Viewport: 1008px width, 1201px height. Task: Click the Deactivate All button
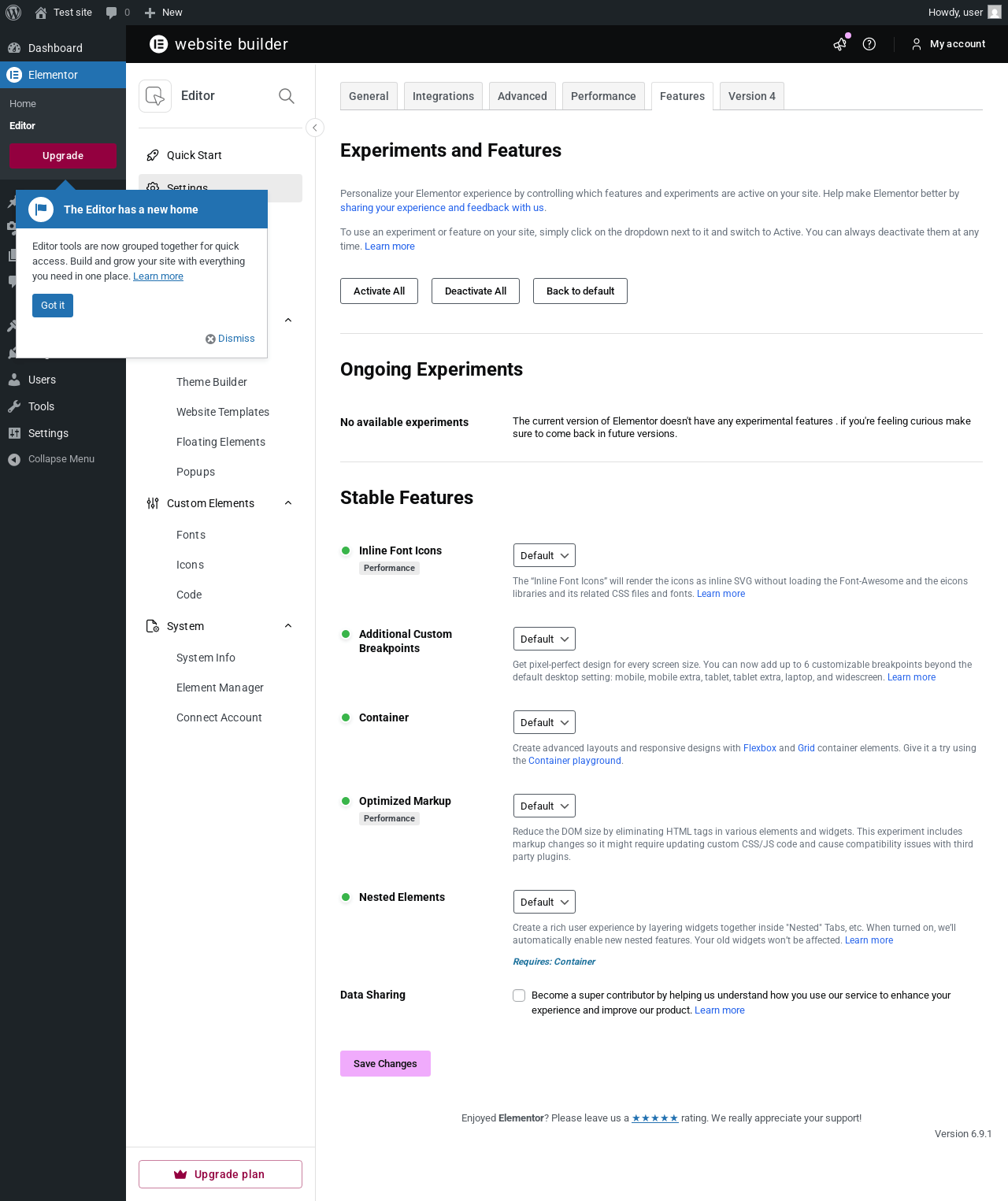(x=476, y=291)
